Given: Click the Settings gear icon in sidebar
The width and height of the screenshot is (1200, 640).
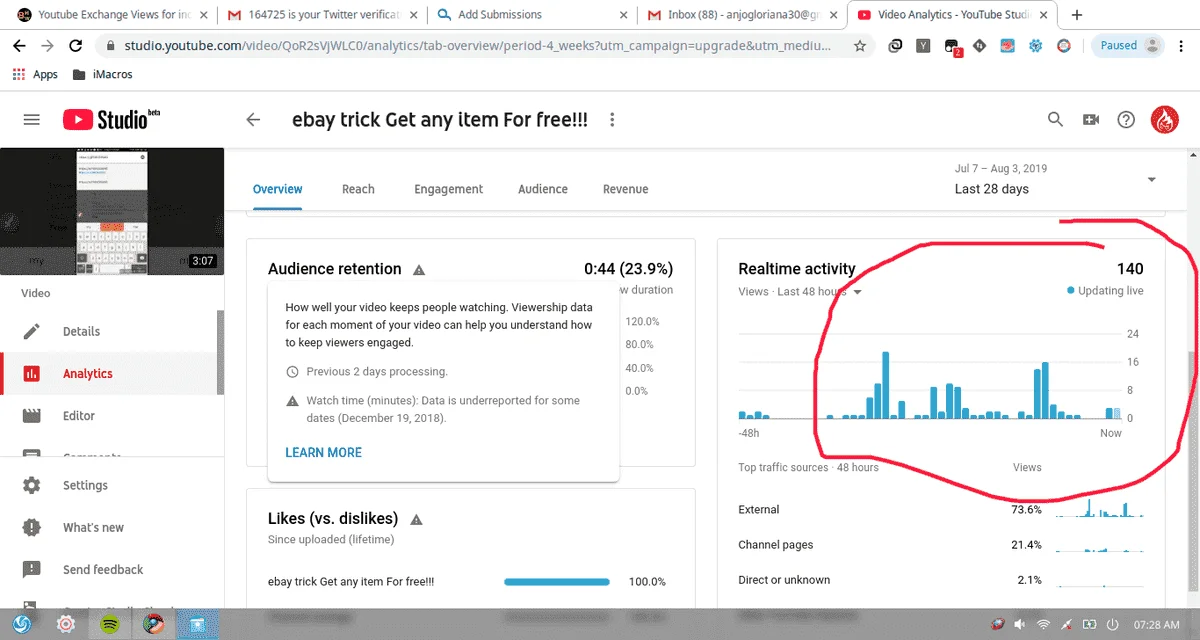Looking at the screenshot, I should 32,485.
